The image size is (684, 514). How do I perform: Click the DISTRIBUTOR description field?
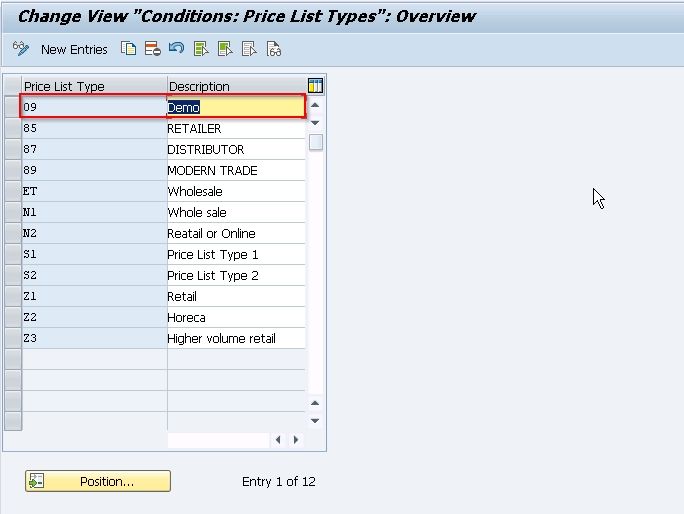236,149
